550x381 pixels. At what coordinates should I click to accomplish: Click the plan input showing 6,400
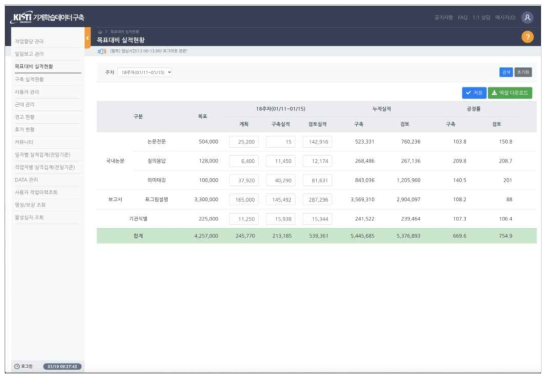tap(244, 161)
